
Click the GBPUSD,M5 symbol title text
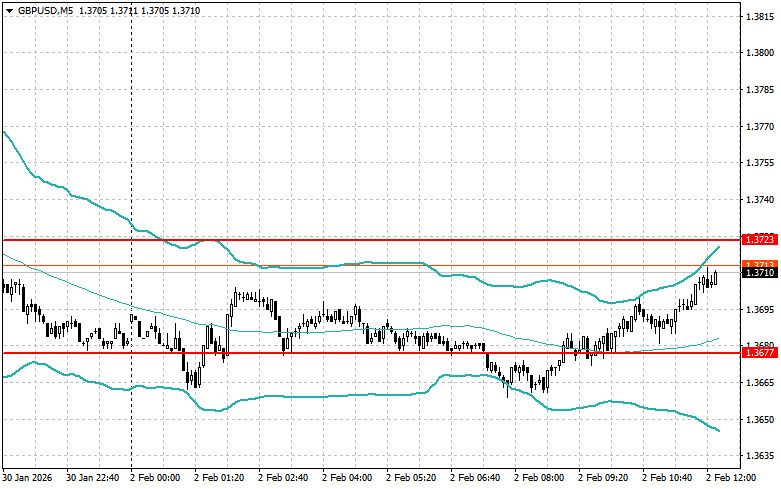click(x=46, y=10)
